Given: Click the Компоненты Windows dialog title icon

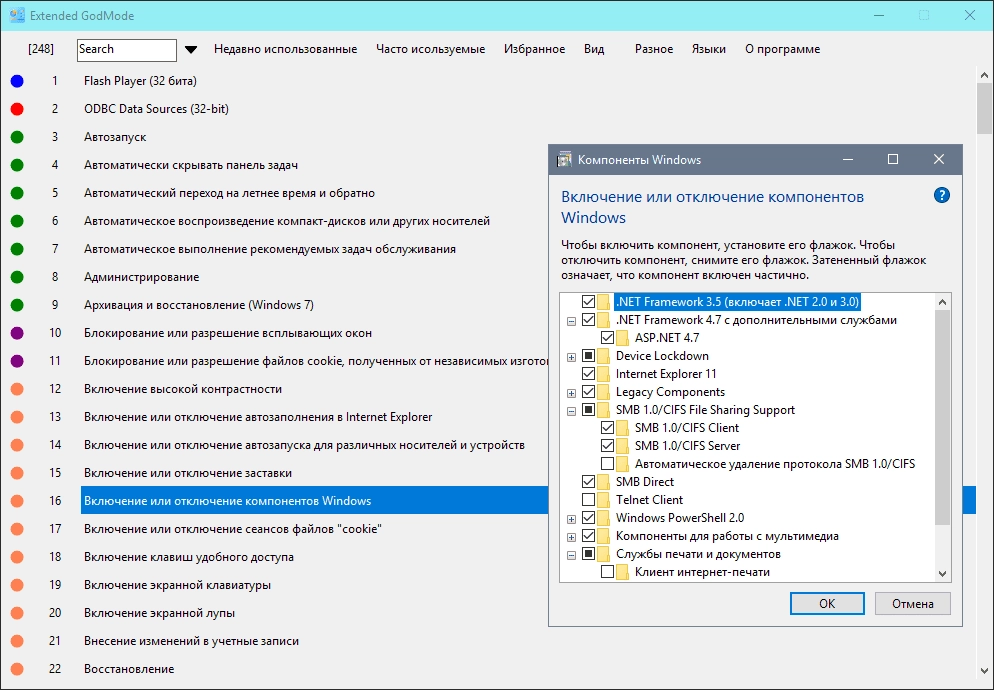Looking at the screenshot, I should 564,160.
